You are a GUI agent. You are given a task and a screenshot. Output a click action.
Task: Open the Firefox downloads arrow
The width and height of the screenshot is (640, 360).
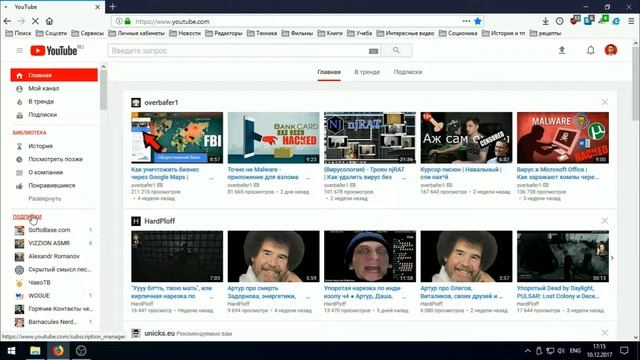(545, 21)
